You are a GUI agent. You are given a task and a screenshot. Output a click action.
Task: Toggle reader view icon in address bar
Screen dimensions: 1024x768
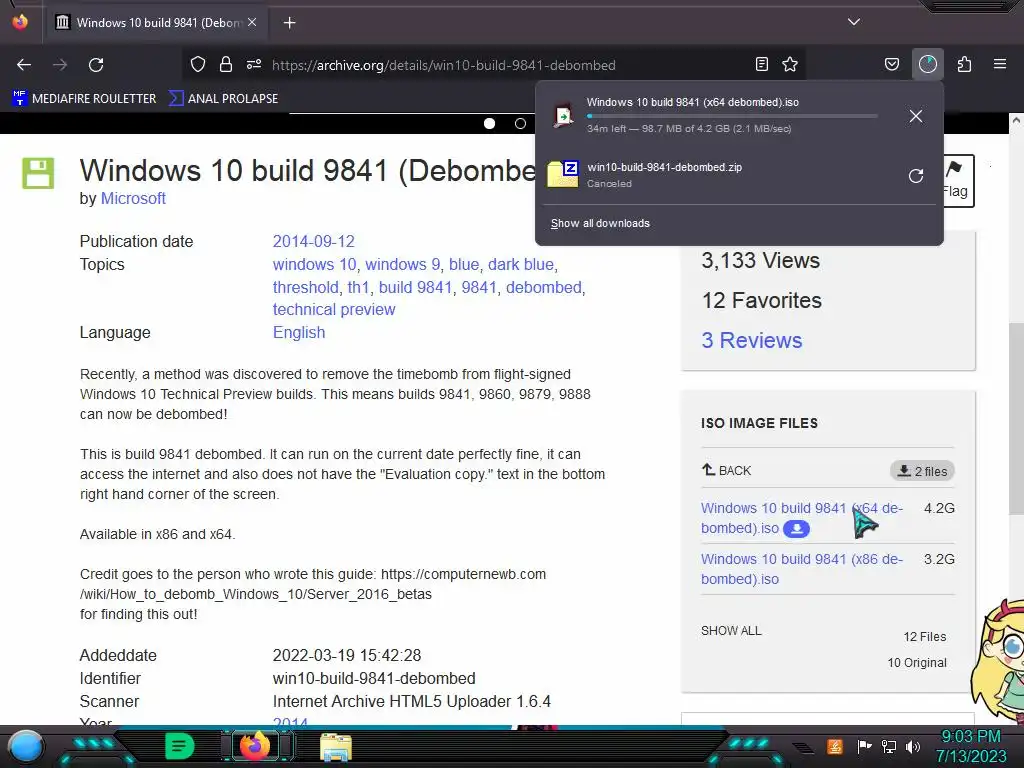tap(761, 64)
